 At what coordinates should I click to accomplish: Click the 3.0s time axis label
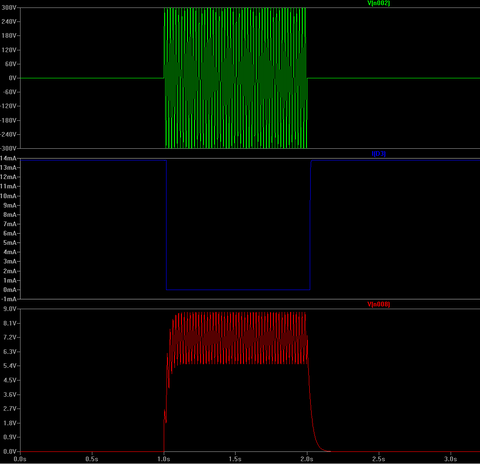click(450, 459)
